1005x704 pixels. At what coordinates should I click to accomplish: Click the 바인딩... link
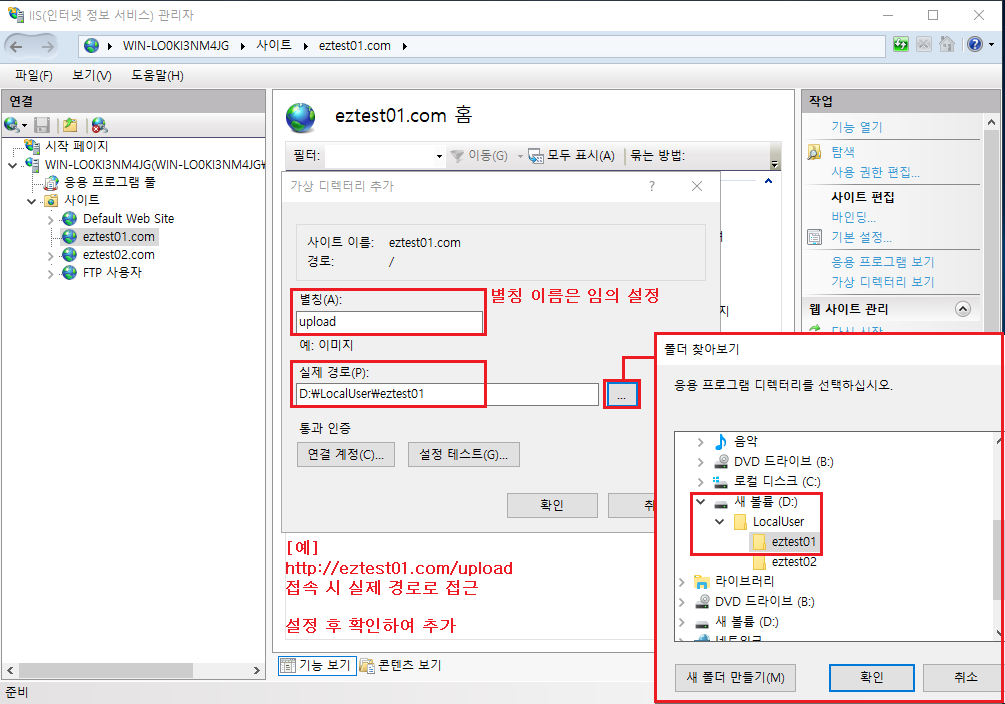click(x=853, y=217)
